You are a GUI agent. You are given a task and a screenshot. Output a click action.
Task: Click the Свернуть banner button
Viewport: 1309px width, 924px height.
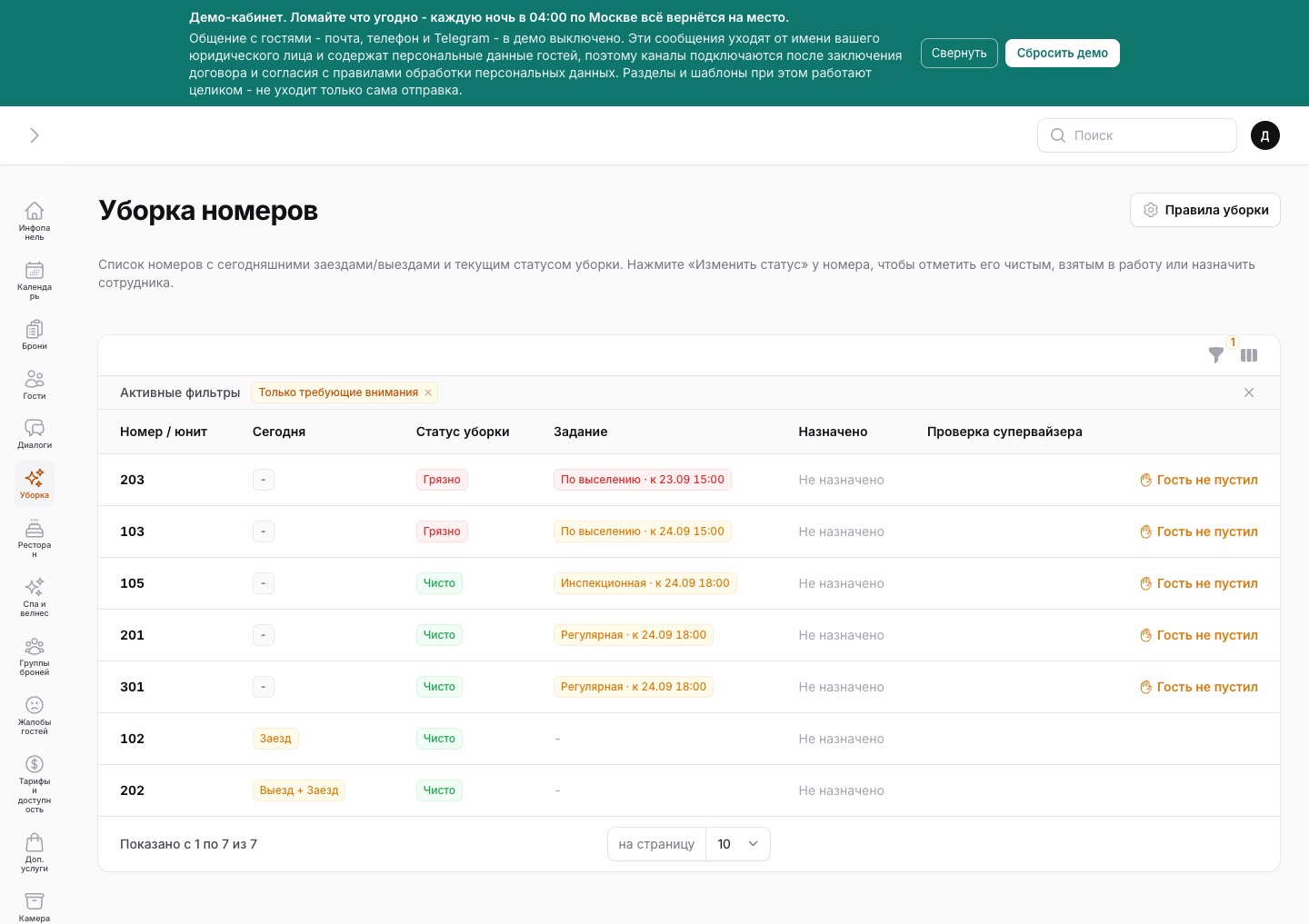959,53
